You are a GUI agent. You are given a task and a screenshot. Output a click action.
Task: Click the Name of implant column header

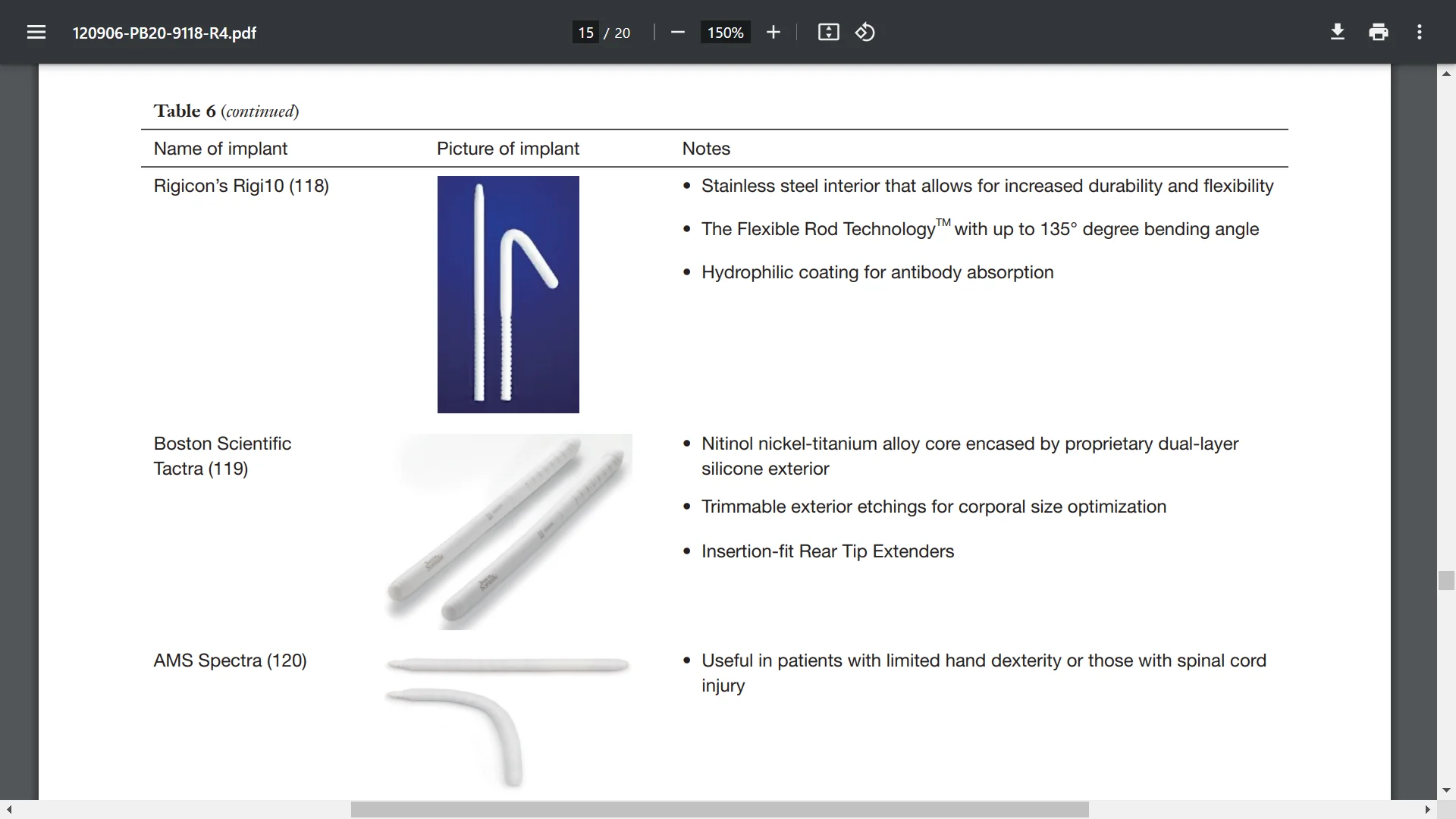coord(221,149)
